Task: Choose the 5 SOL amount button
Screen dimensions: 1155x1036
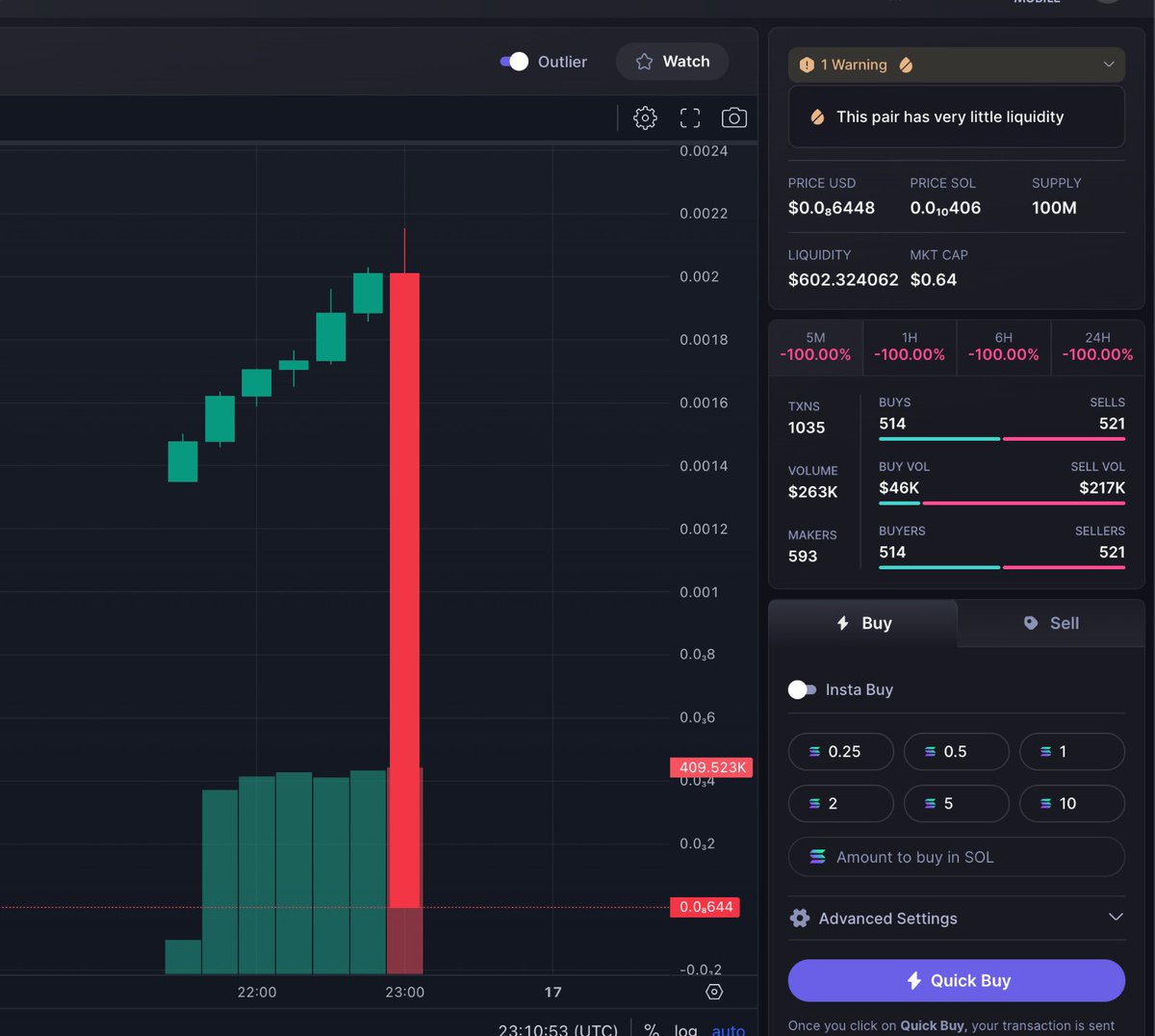Action: pos(957,804)
